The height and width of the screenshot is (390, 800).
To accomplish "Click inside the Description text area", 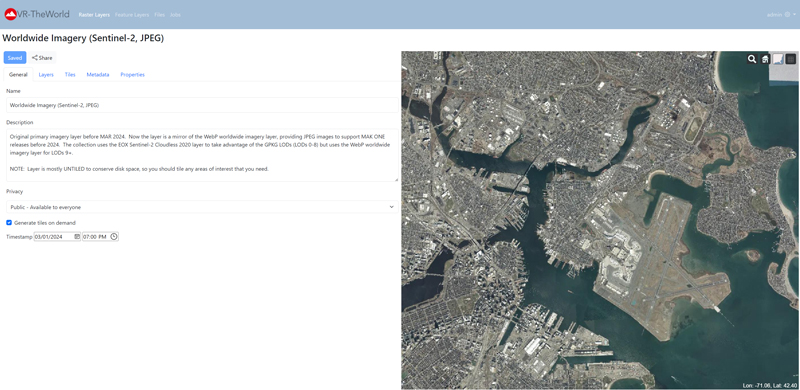I will tap(202, 155).
